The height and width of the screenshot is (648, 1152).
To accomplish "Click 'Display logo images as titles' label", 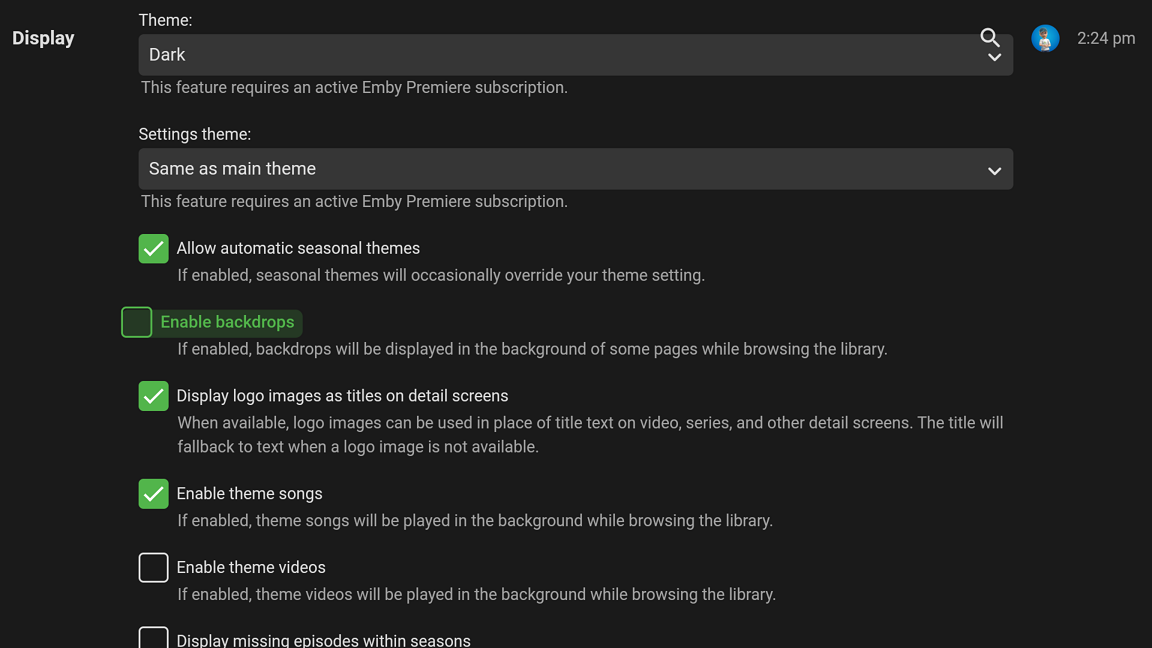I will coord(342,396).
